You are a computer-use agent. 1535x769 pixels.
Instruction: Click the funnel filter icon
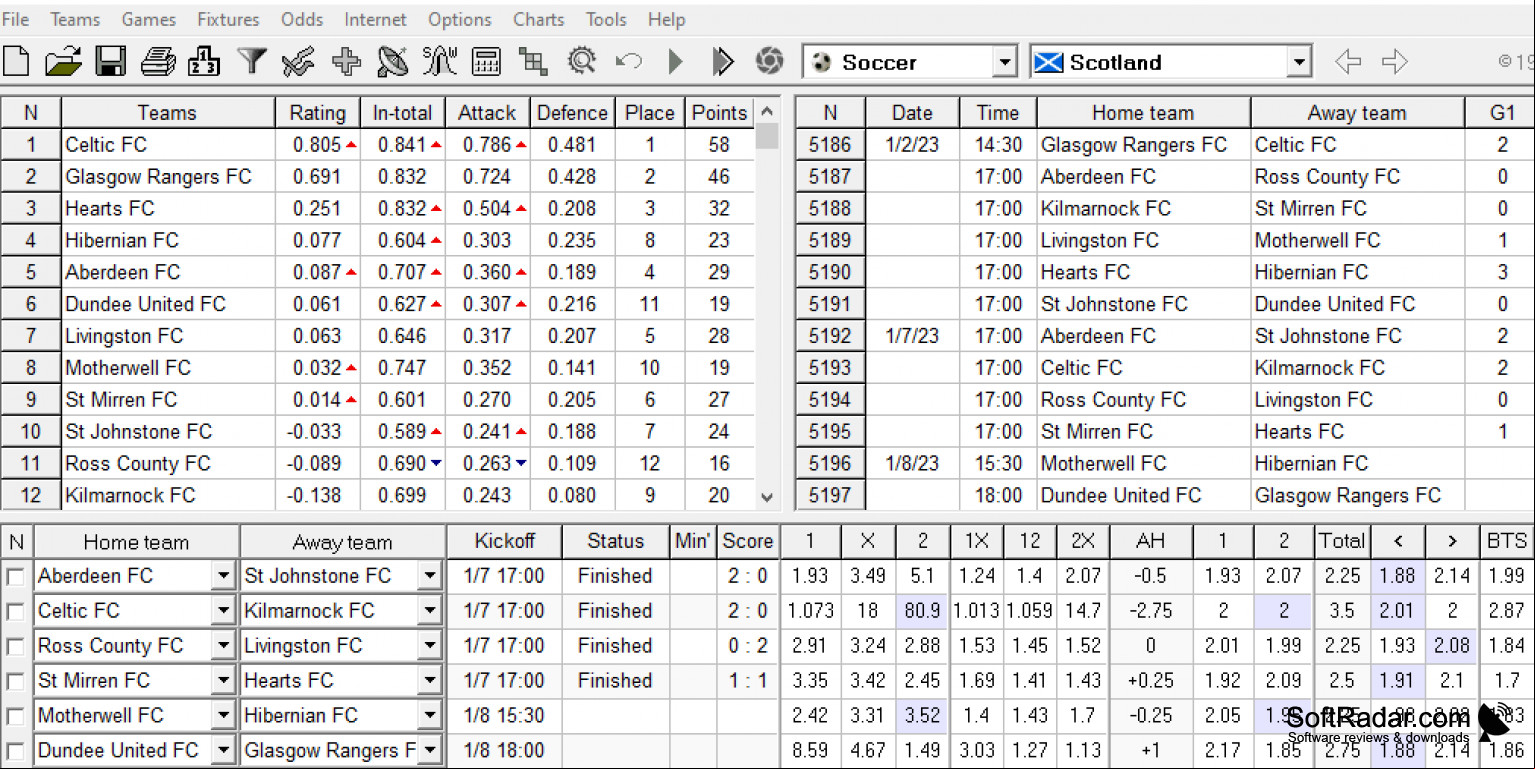(251, 62)
